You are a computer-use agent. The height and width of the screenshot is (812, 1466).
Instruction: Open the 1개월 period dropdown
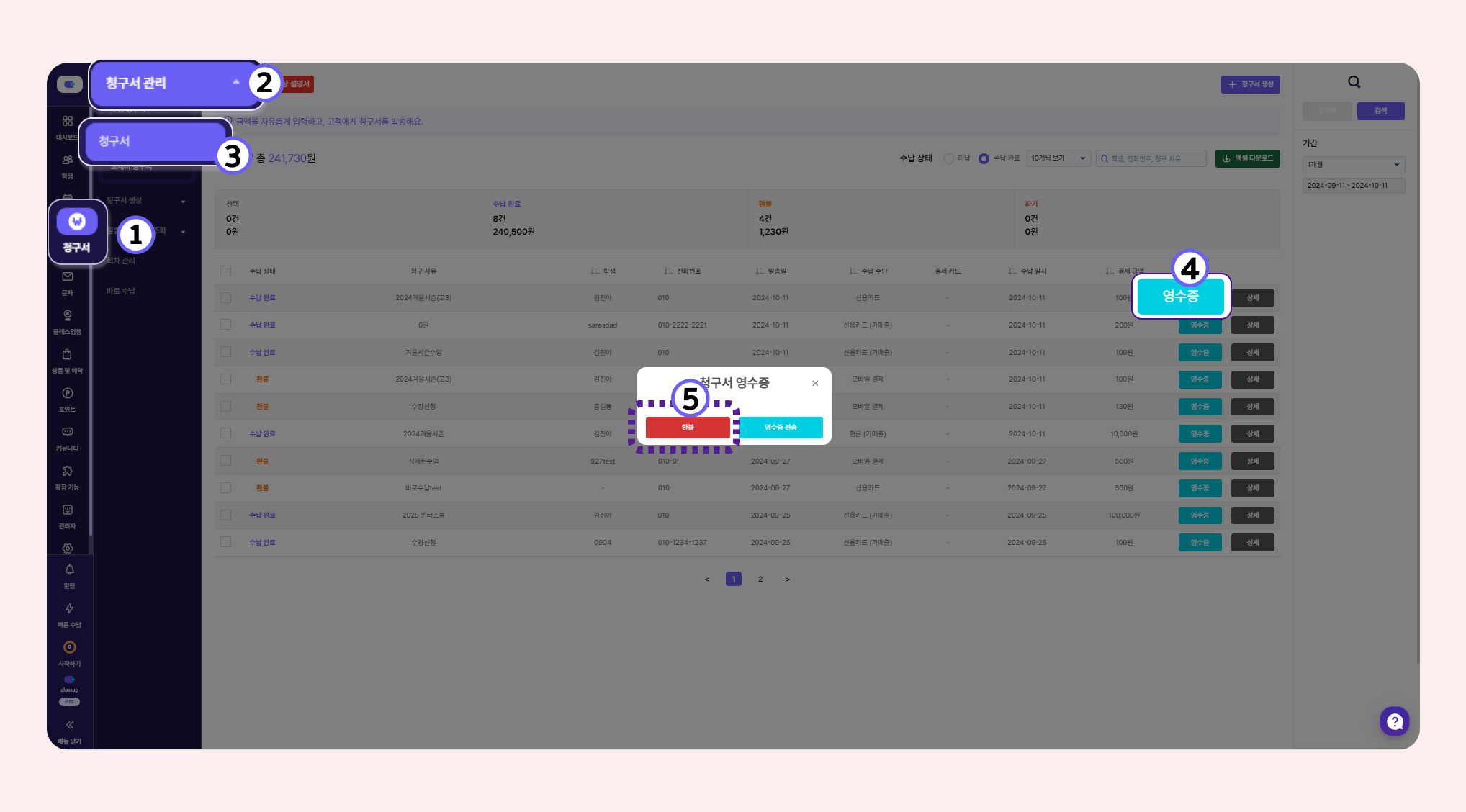(1353, 165)
